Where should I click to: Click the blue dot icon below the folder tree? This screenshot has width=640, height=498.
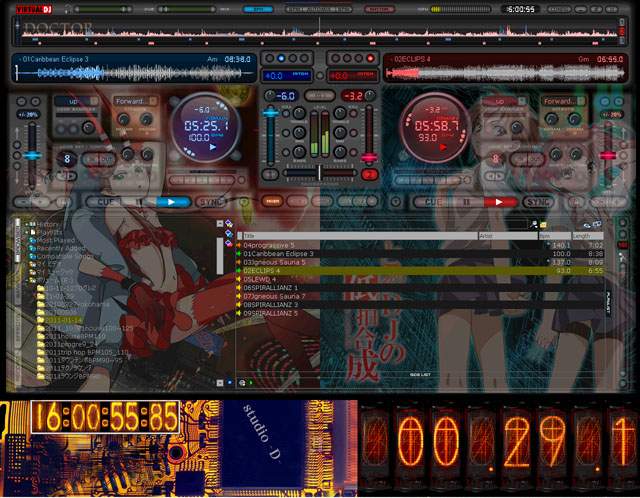[230, 382]
